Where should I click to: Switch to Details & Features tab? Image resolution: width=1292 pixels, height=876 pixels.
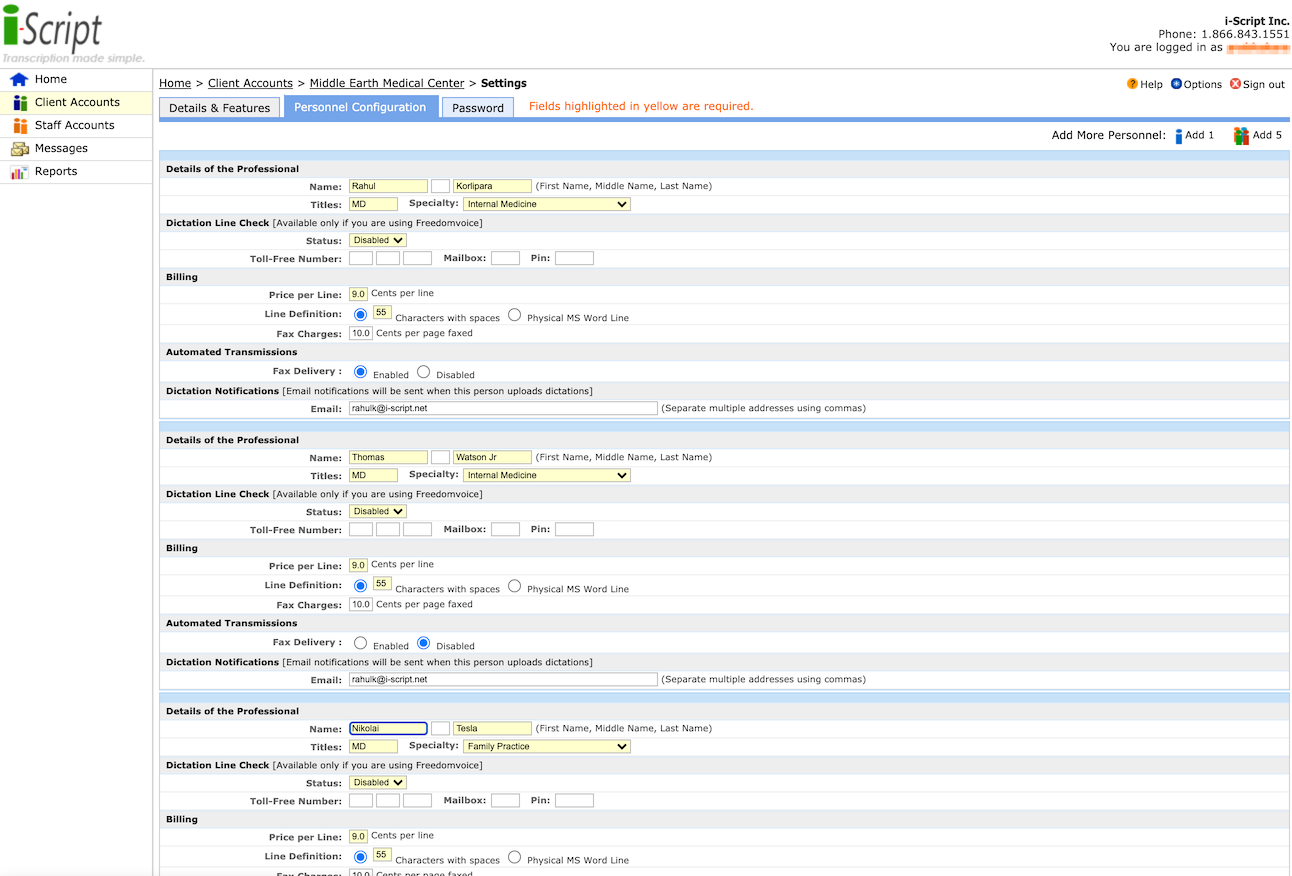pyautogui.click(x=219, y=108)
